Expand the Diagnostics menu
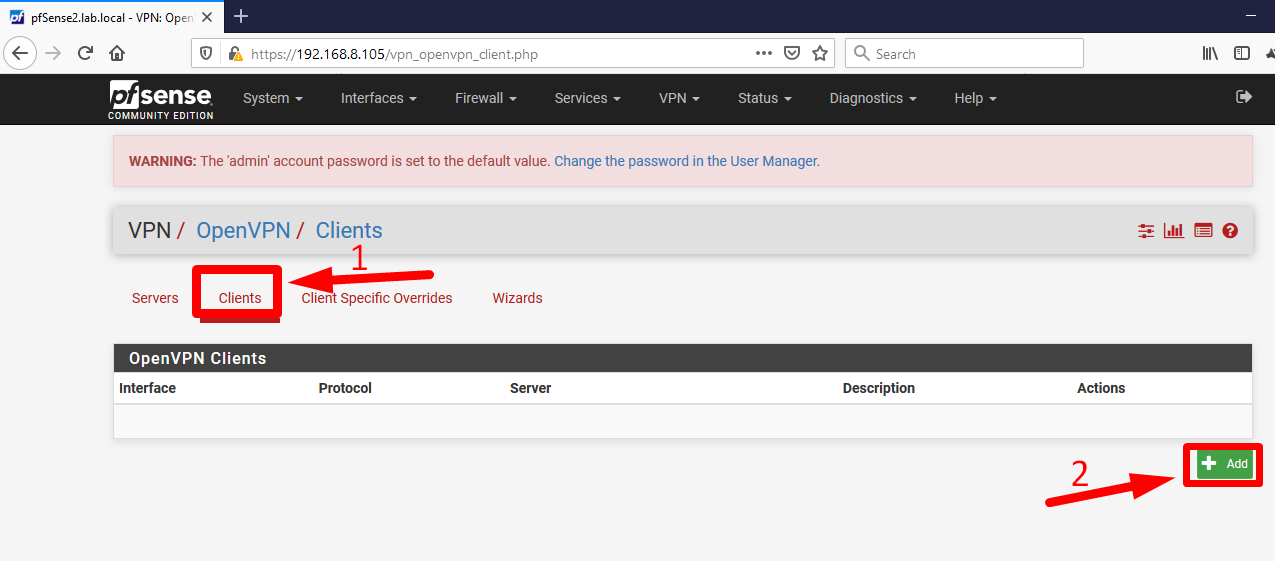1275x561 pixels. (x=873, y=98)
